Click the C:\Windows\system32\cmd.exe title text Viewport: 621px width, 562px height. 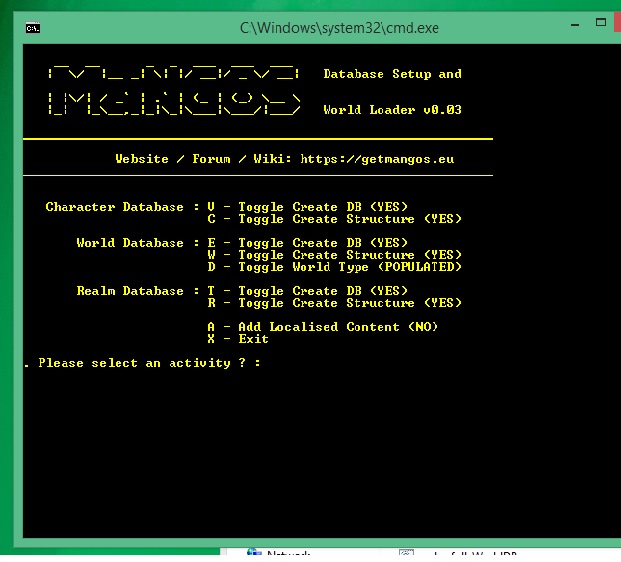339,28
